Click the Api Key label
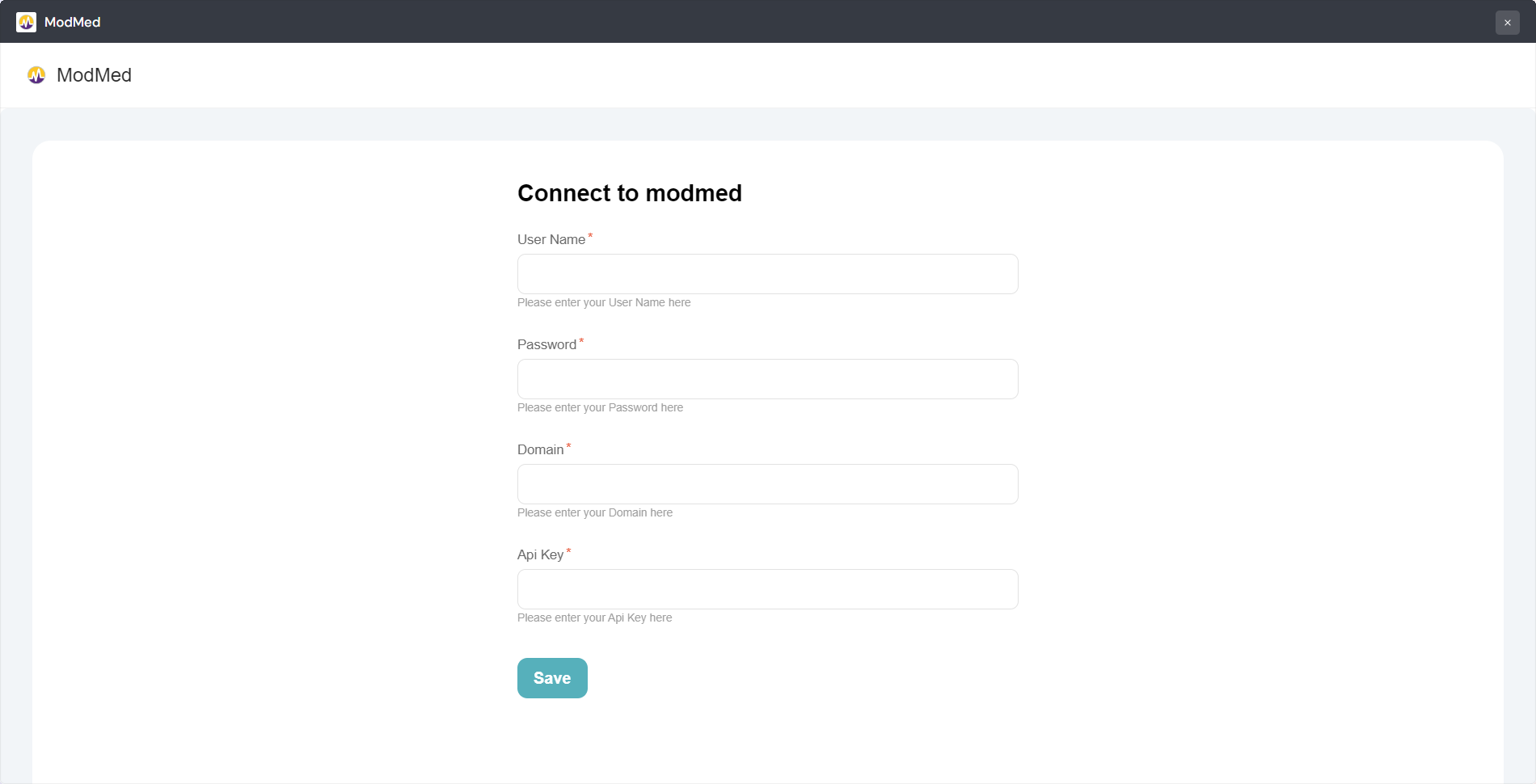Image resolution: width=1536 pixels, height=784 pixels. (x=540, y=554)
